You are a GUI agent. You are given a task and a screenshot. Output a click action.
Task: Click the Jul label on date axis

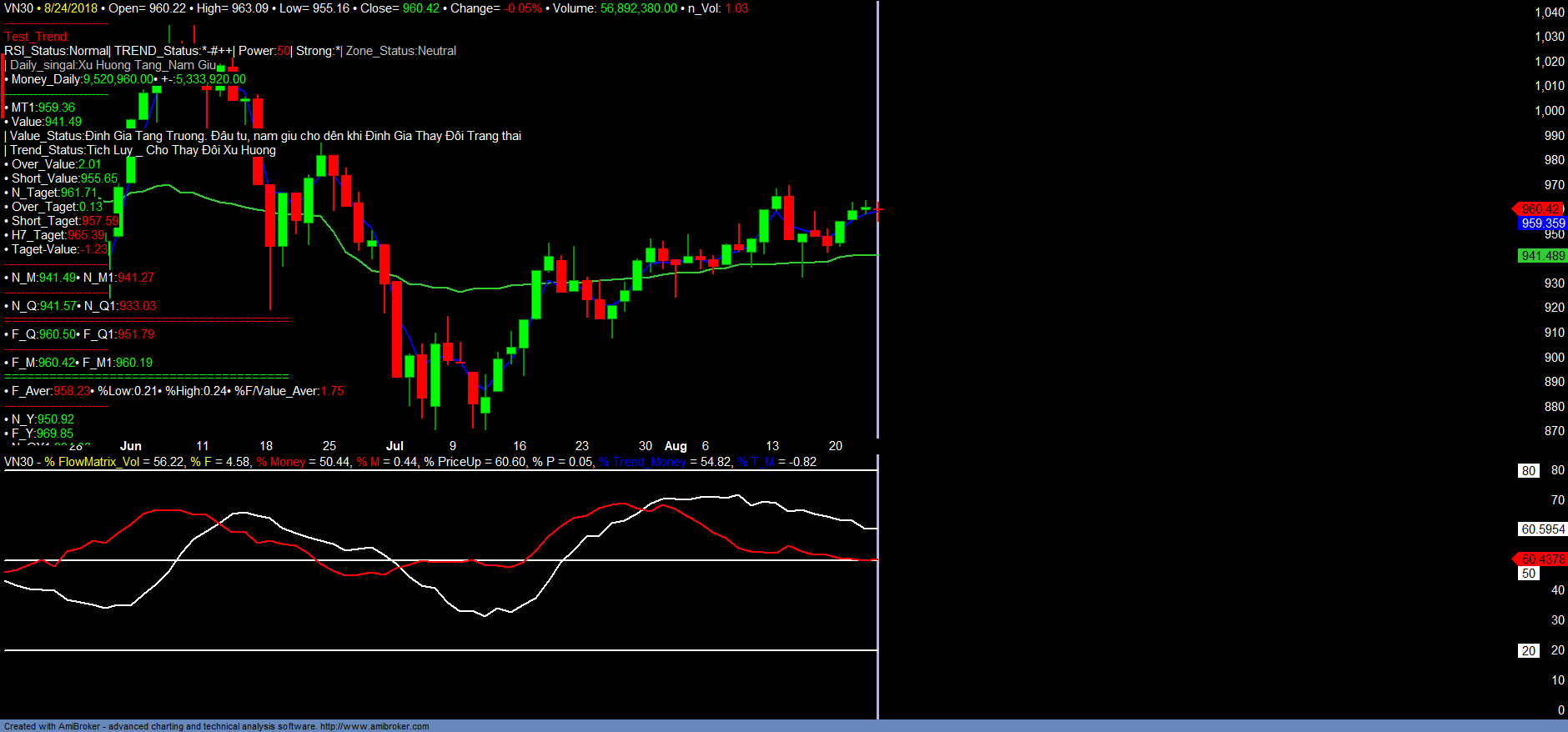coord(395,446)
